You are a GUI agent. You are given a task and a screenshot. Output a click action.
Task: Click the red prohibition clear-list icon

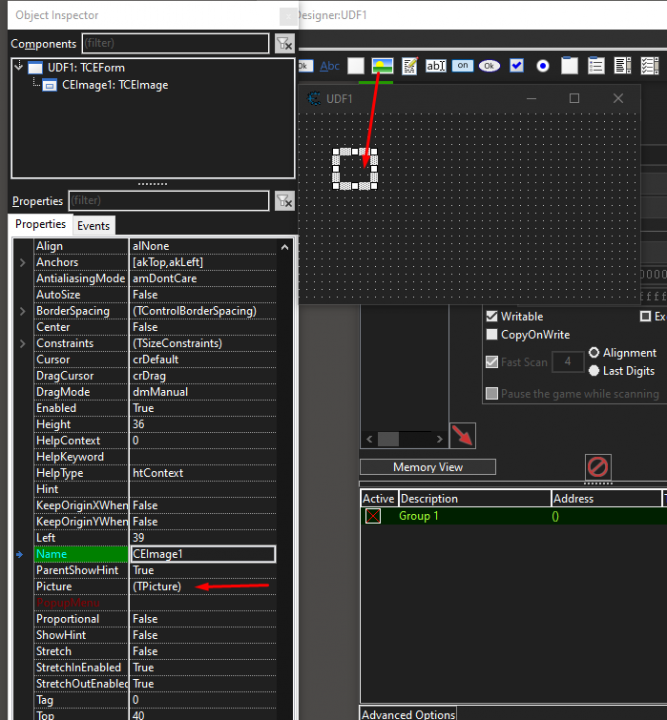point(598,466)
